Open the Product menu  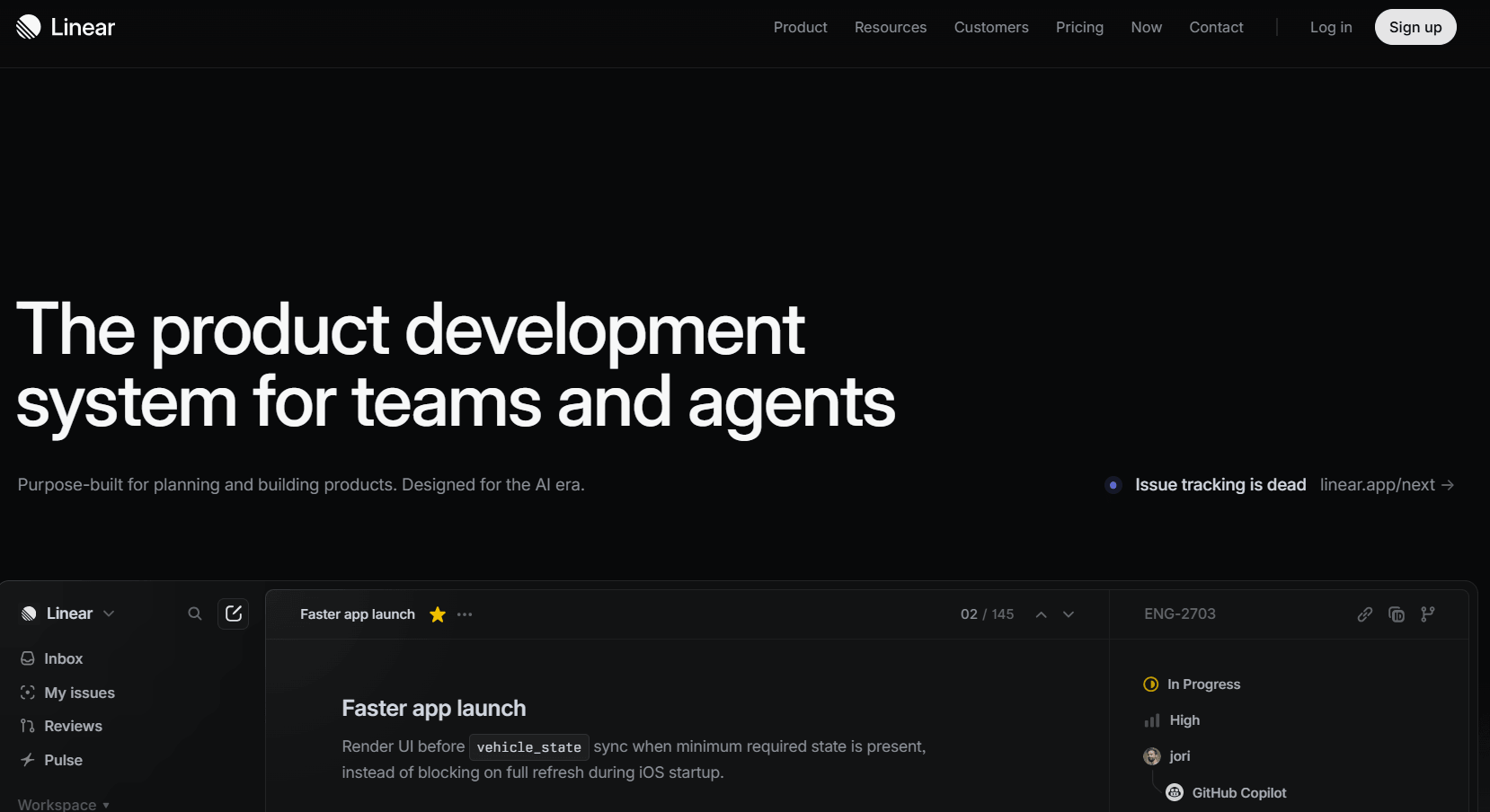(801, 27)
